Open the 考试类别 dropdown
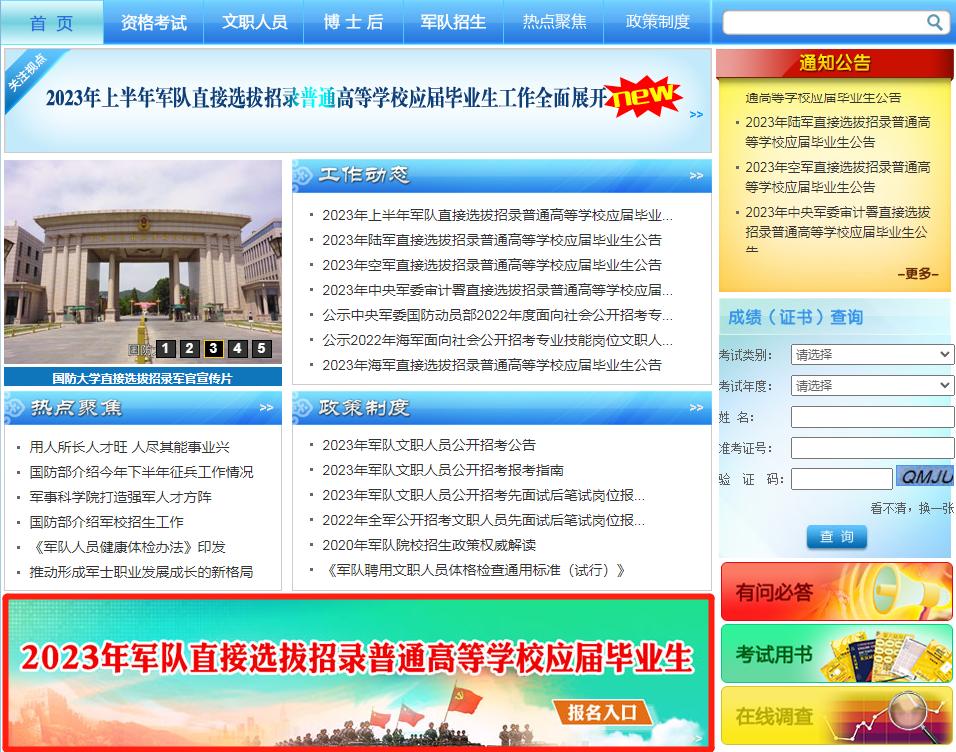The image size is (956, 752). (x=872, y=354)
